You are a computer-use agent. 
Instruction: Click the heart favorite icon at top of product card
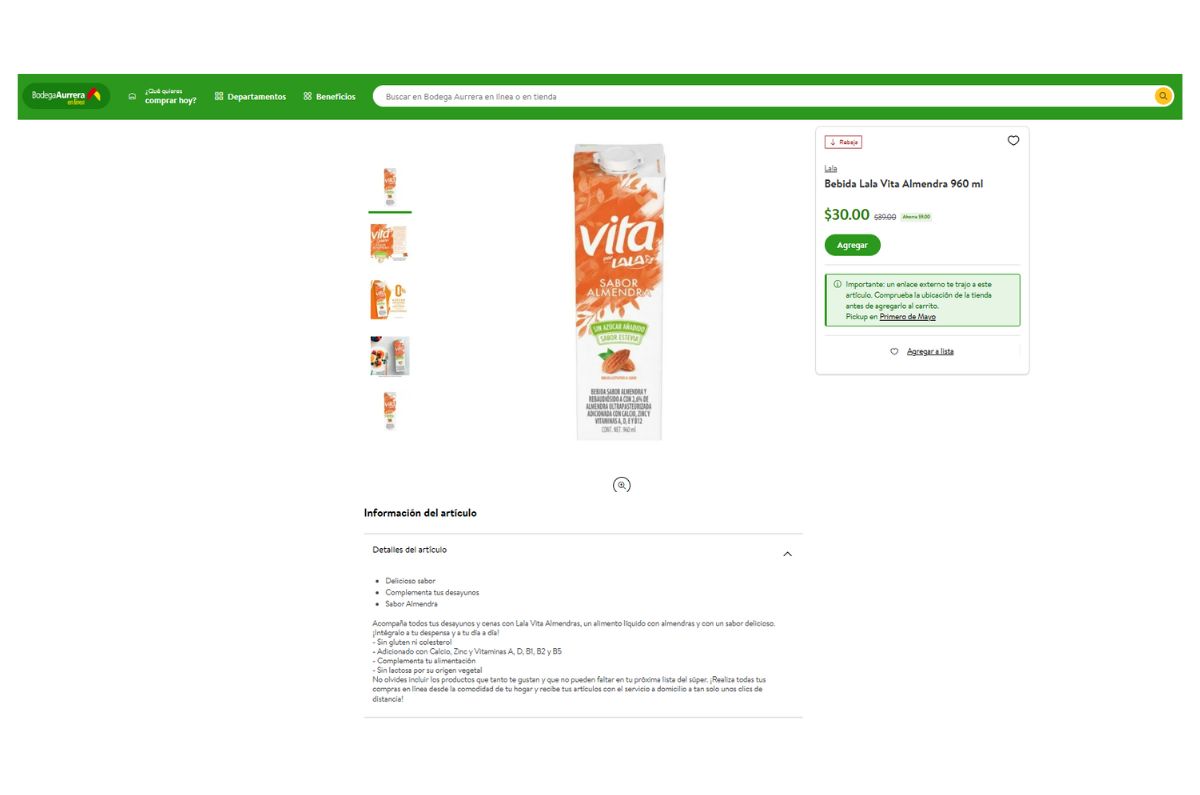[1013, 141]
